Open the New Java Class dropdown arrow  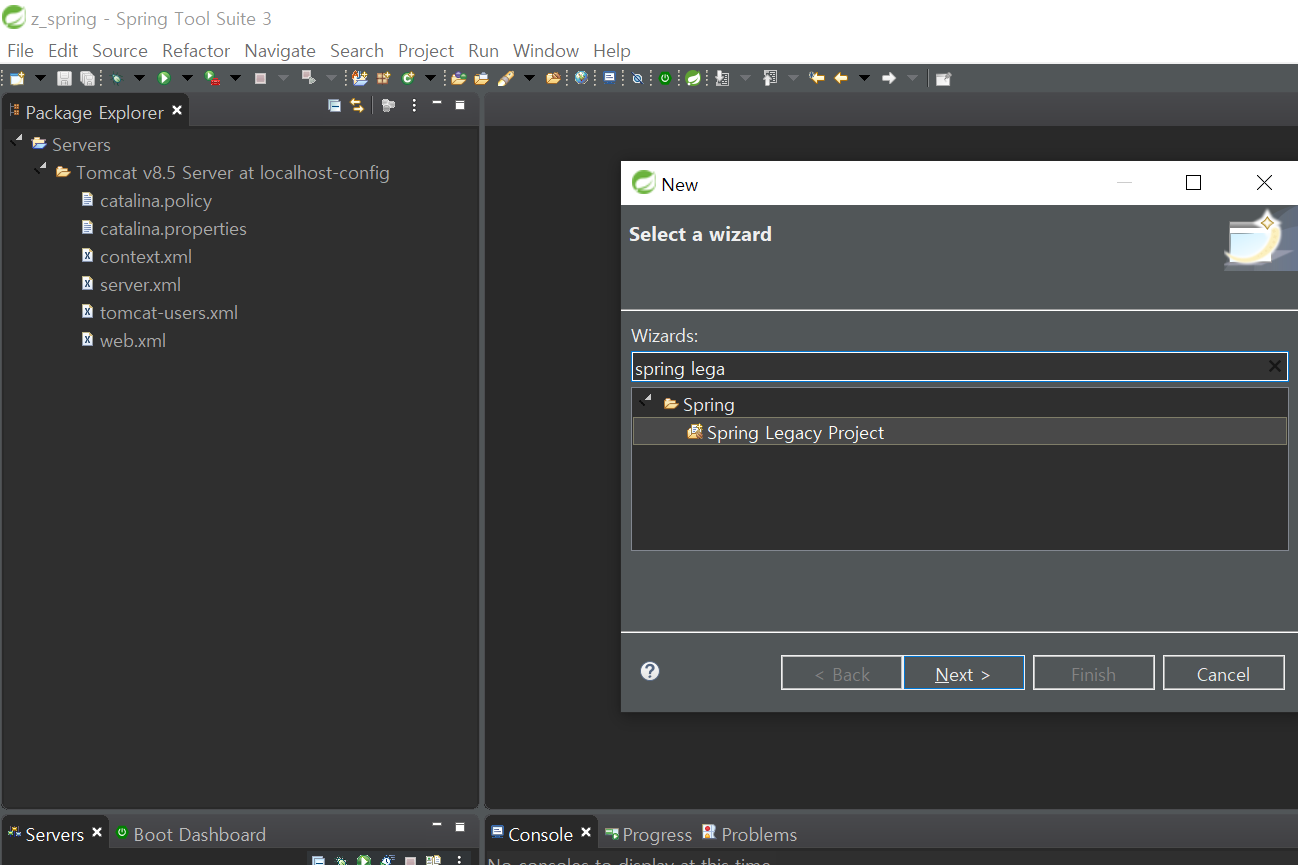coord(430,78)
